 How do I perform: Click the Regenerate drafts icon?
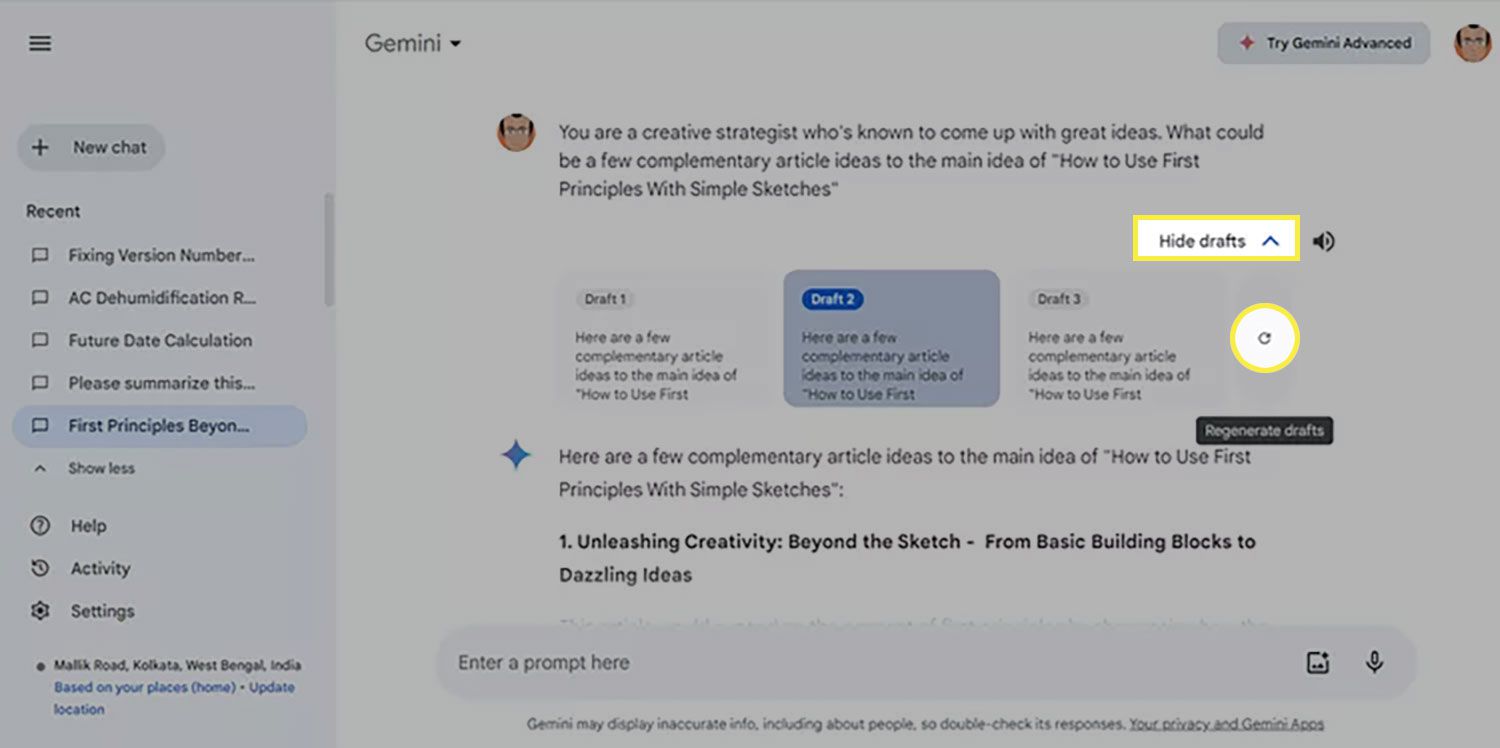pos(1264,338)
